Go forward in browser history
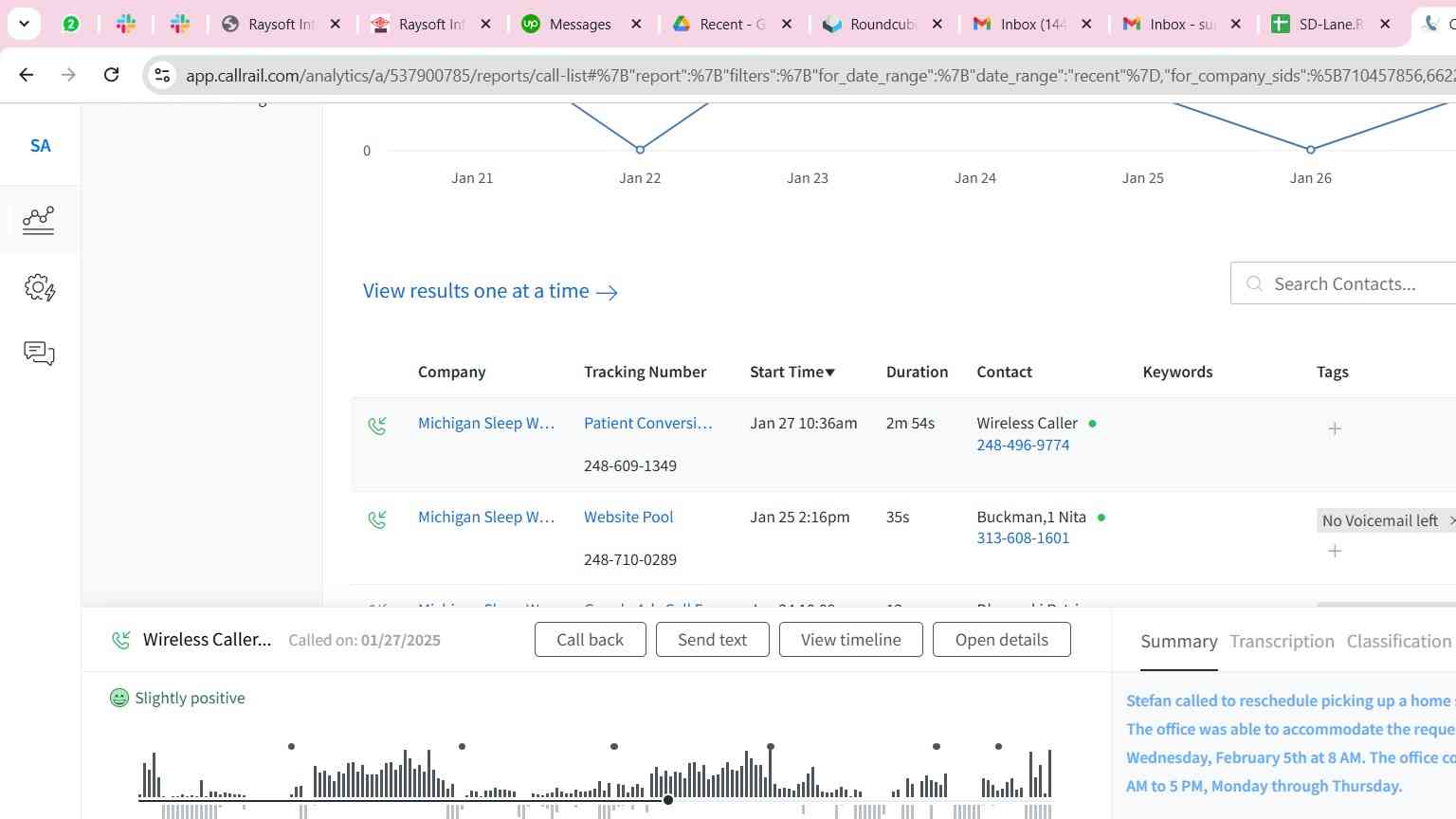Image resolution: width=1456 pixels, height=819 pixels. click(68, 74)
